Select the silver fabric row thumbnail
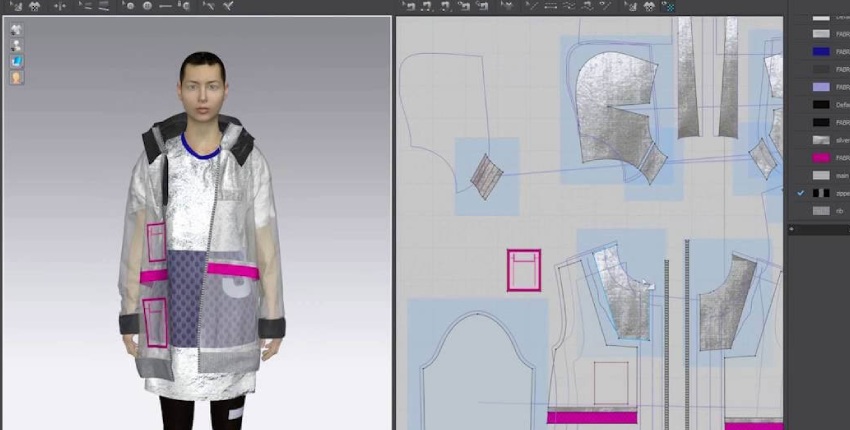850x430 pixels. pos(821,140)
